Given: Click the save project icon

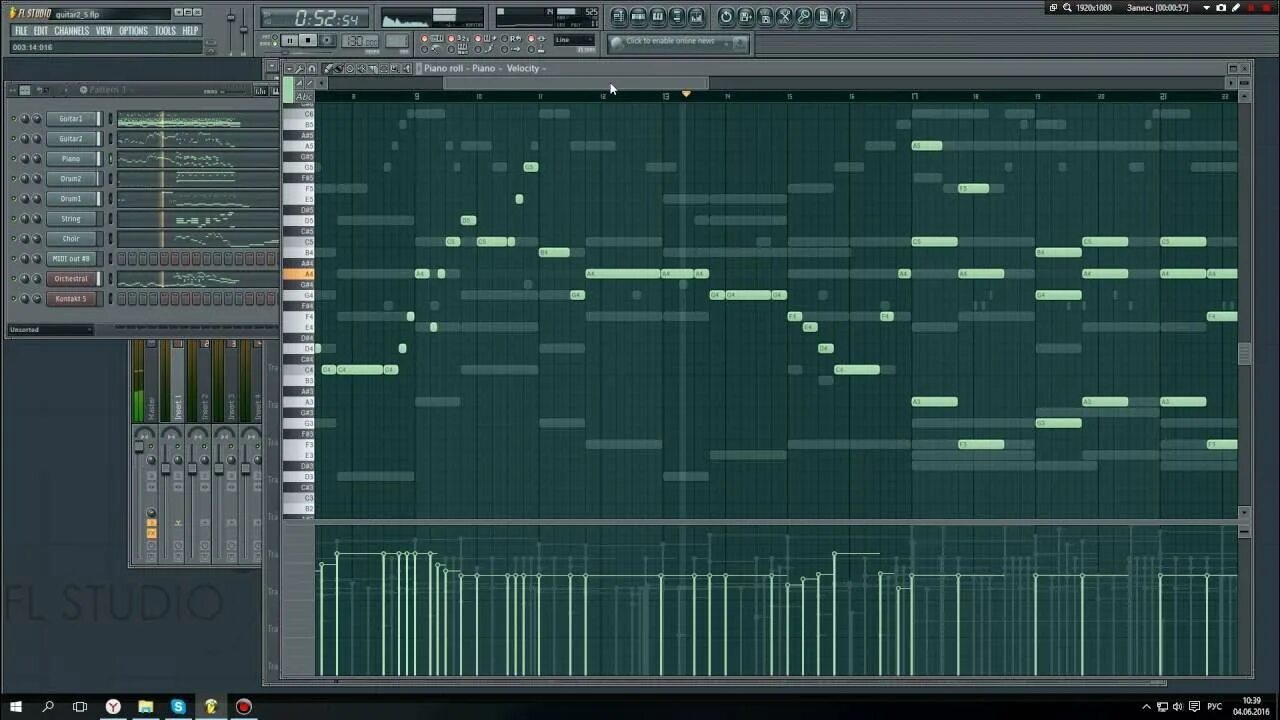Looking at the screenshot, I should click(x=746, y=16).
